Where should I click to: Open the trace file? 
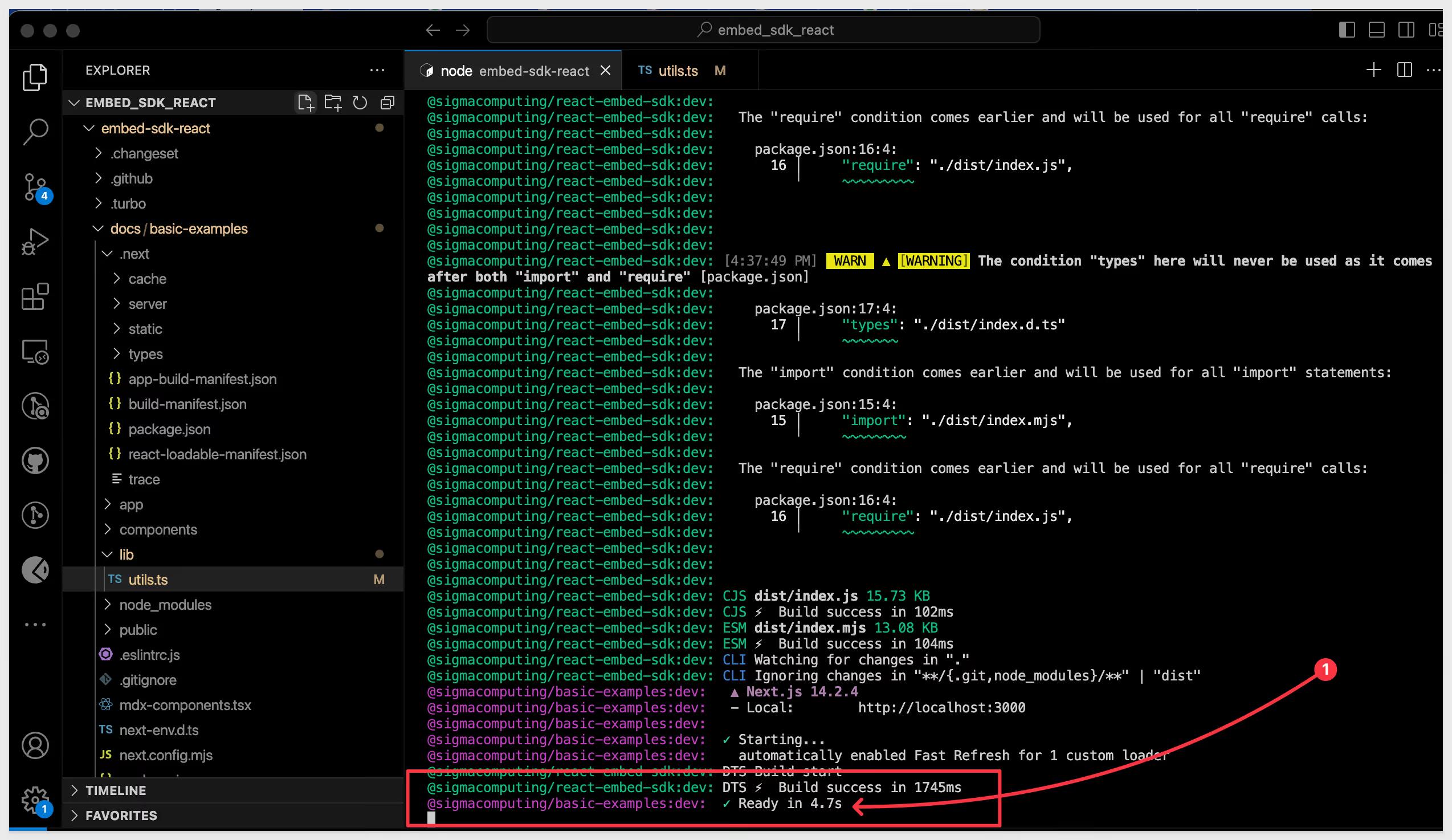(233, 479)
